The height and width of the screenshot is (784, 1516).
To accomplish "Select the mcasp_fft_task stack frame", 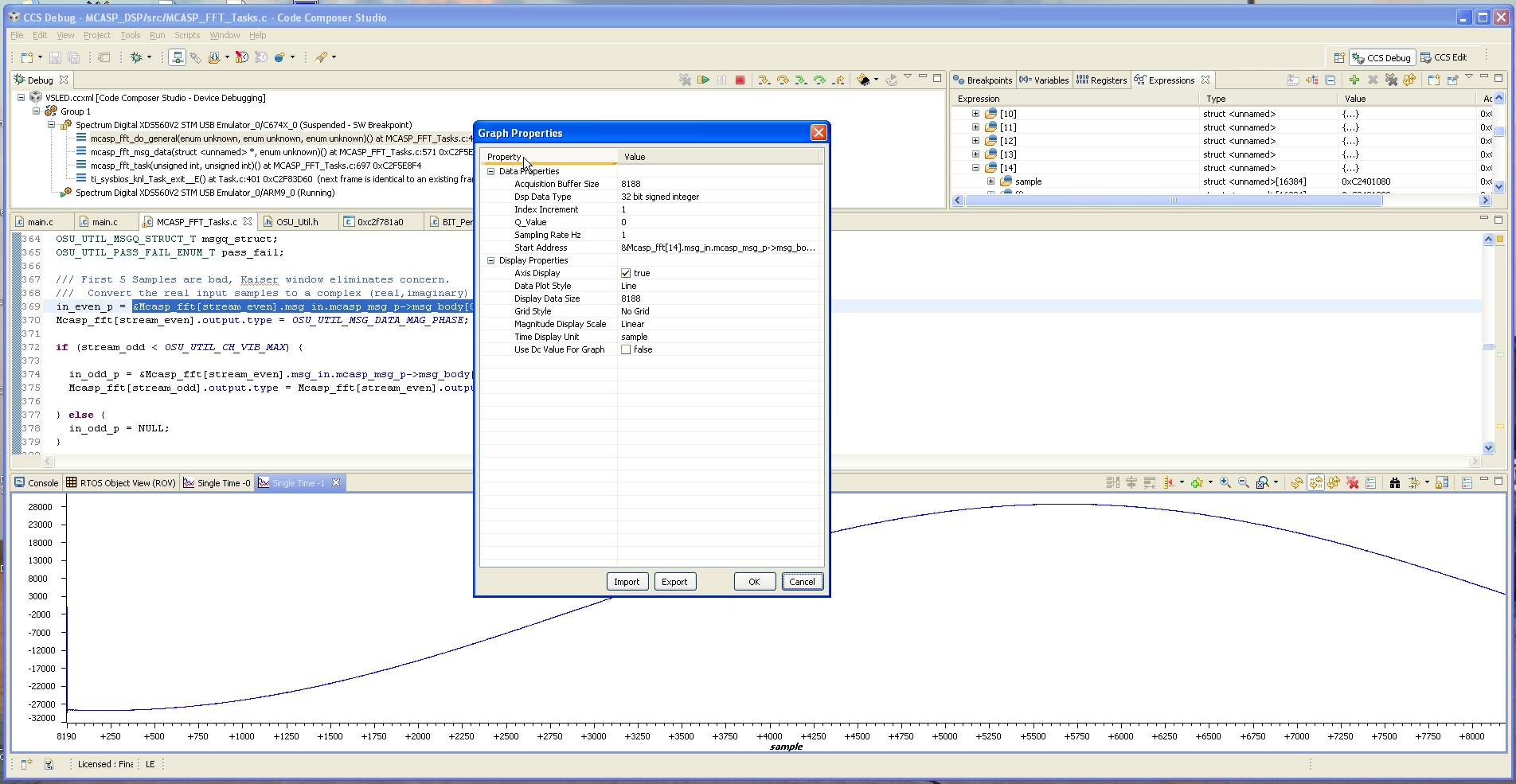I will [256, 166].
